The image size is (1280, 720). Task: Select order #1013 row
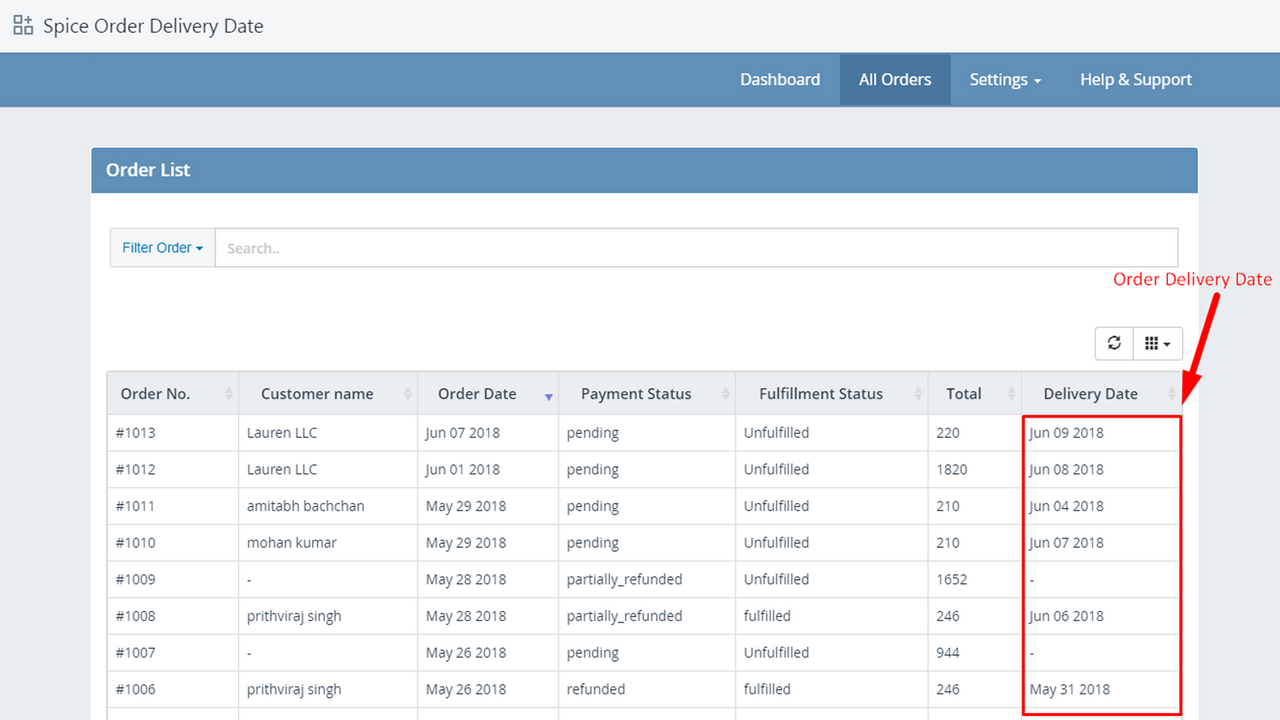[136, 433]
